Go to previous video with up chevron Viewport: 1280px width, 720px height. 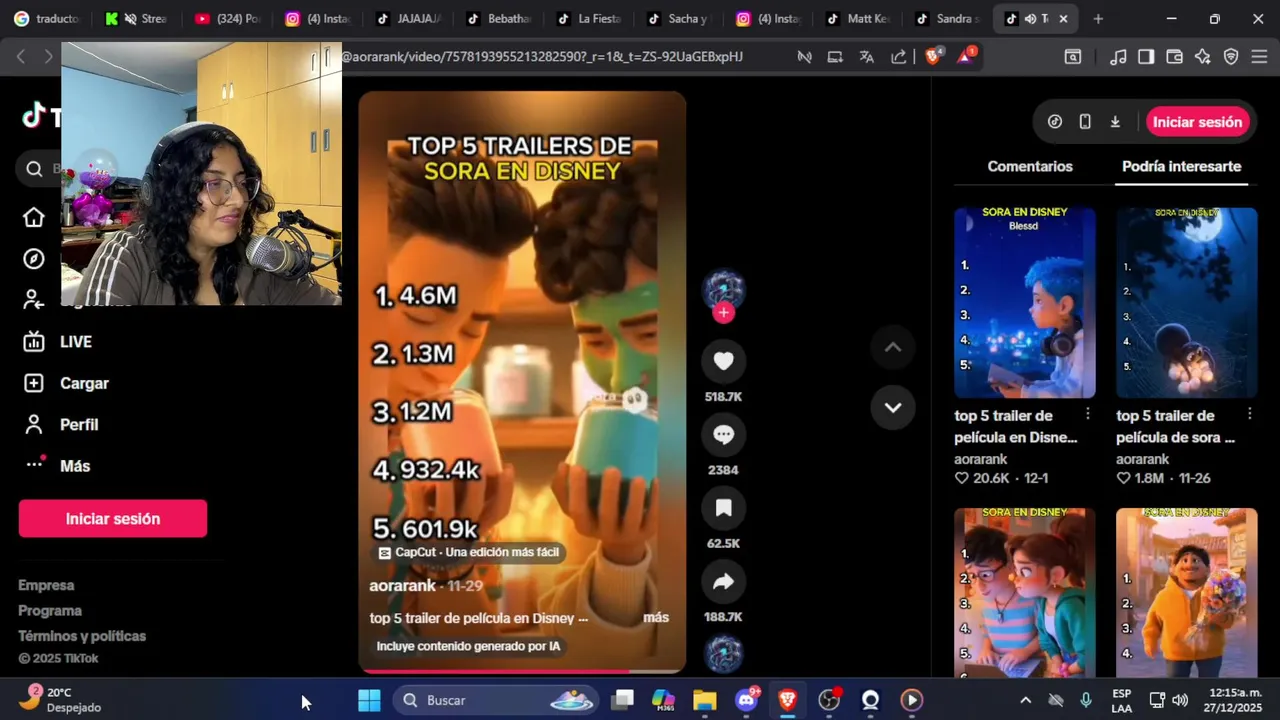[x=893, y=348]
